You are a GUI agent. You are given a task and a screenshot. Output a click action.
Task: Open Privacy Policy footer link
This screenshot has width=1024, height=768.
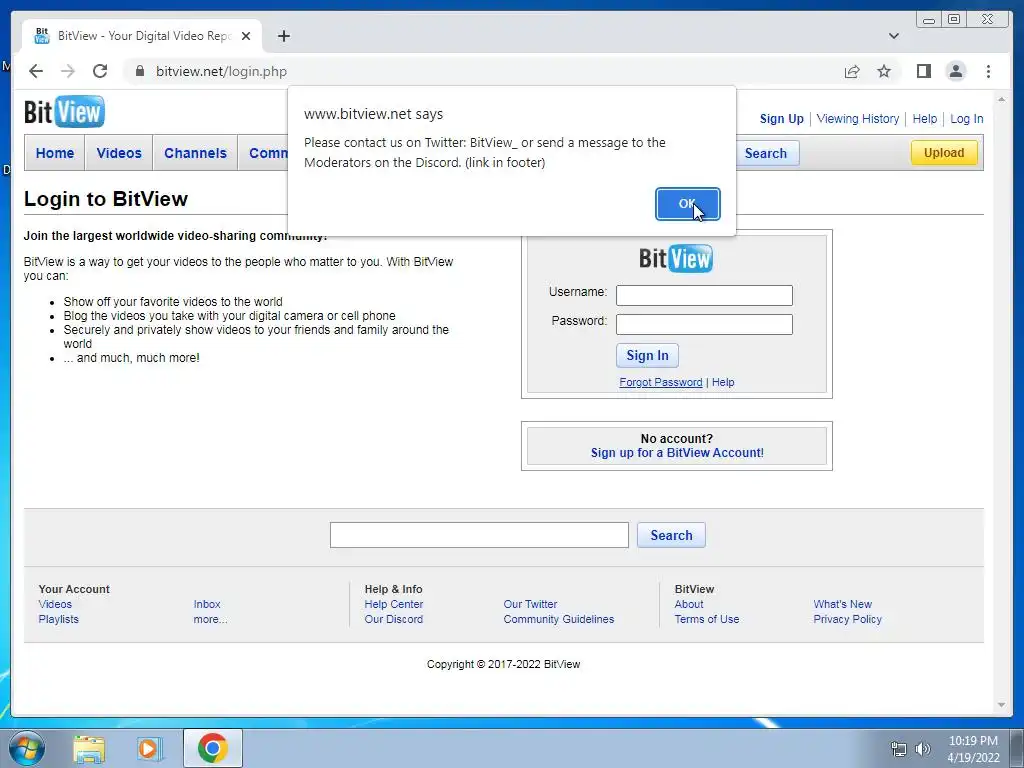coord(848,619)
